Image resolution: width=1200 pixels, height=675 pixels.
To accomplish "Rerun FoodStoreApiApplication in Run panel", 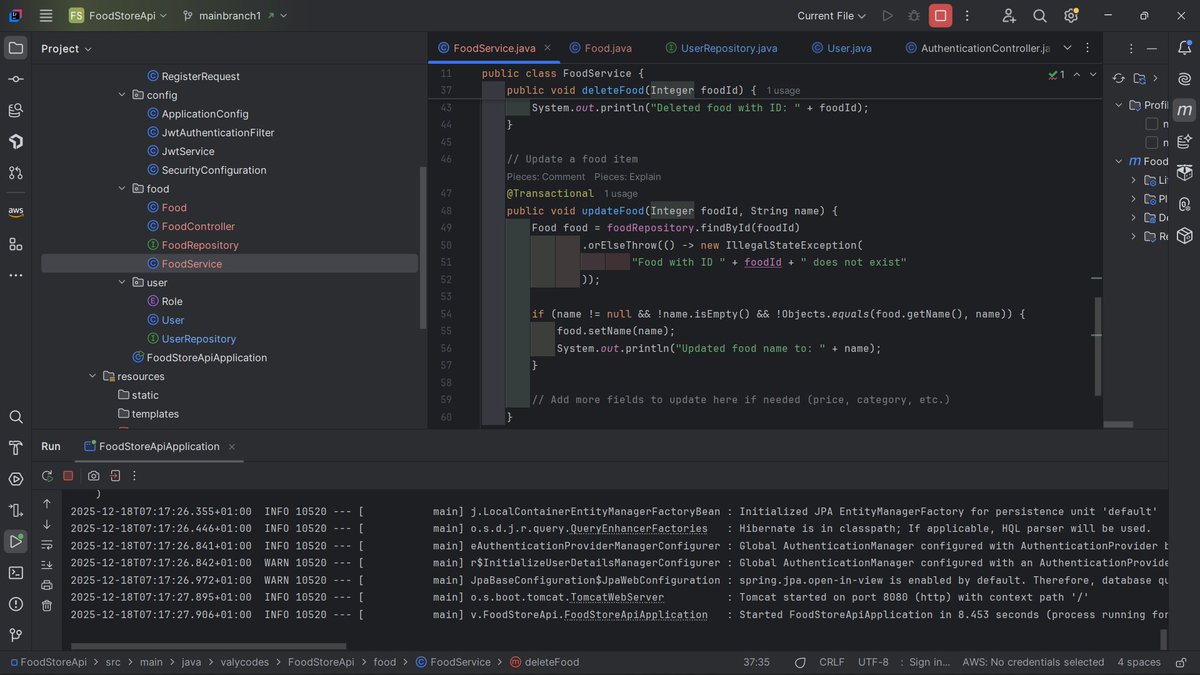I will 47,476.
